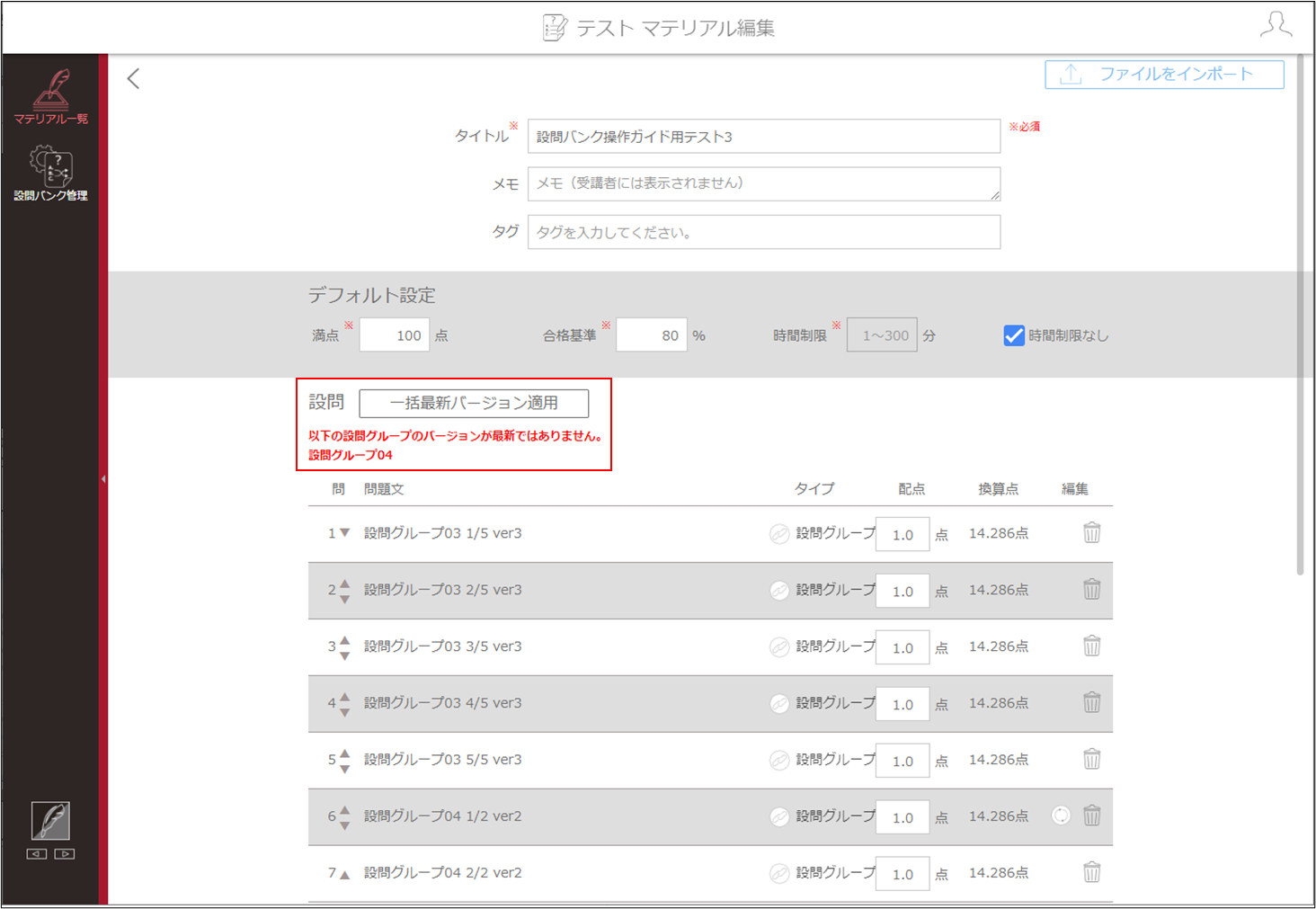This screenshot has height=909, width=1316.
Task: Click the vertical scrollbar on the right
Action: tap(1300, 315)
